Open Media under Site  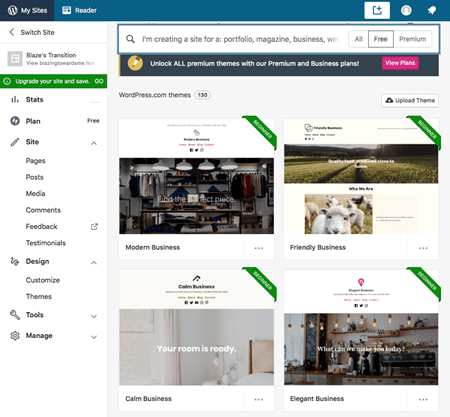pyautogui.click(x=35, y=193)
